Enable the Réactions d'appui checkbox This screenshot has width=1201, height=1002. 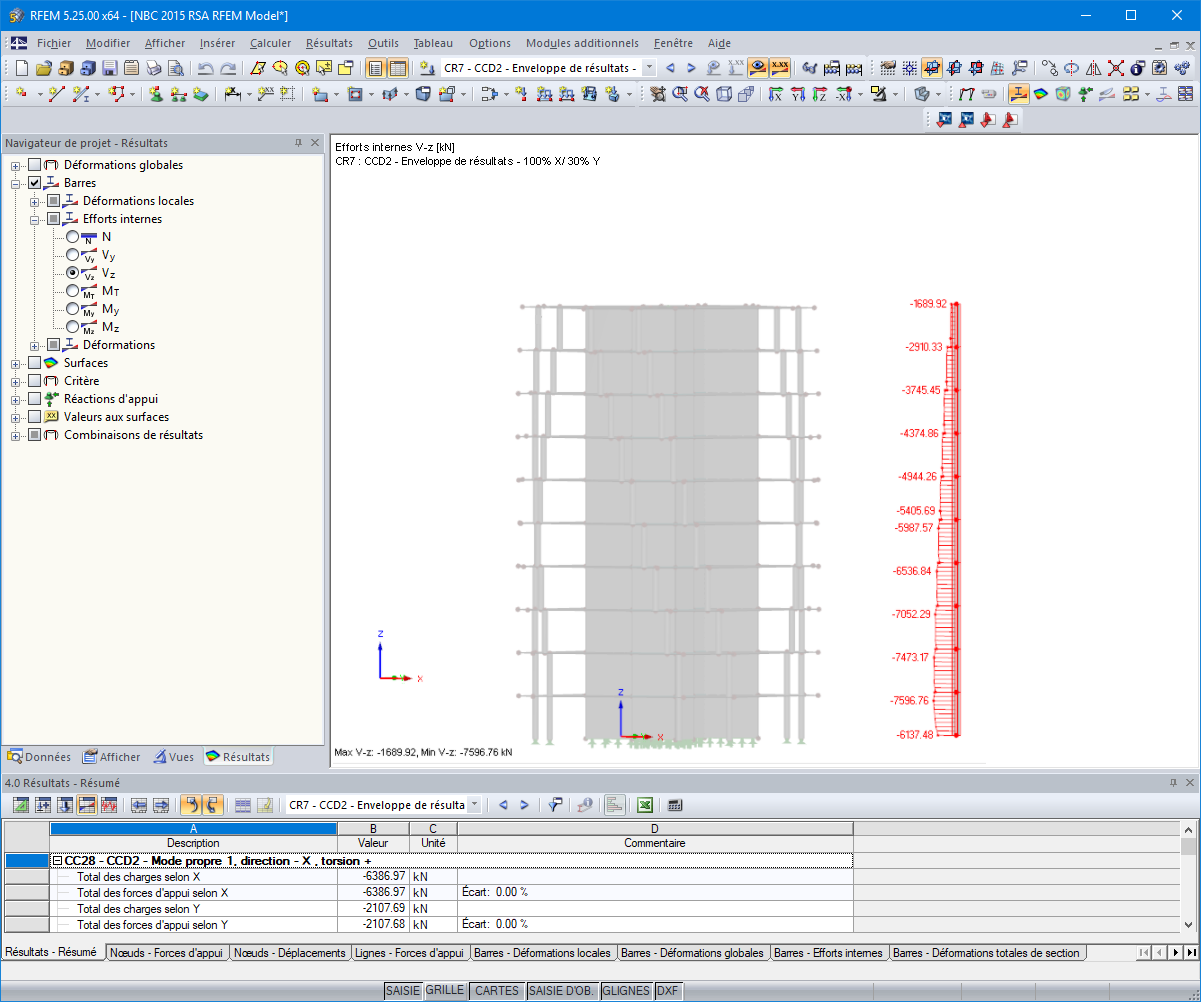click(x=35, y=399)
